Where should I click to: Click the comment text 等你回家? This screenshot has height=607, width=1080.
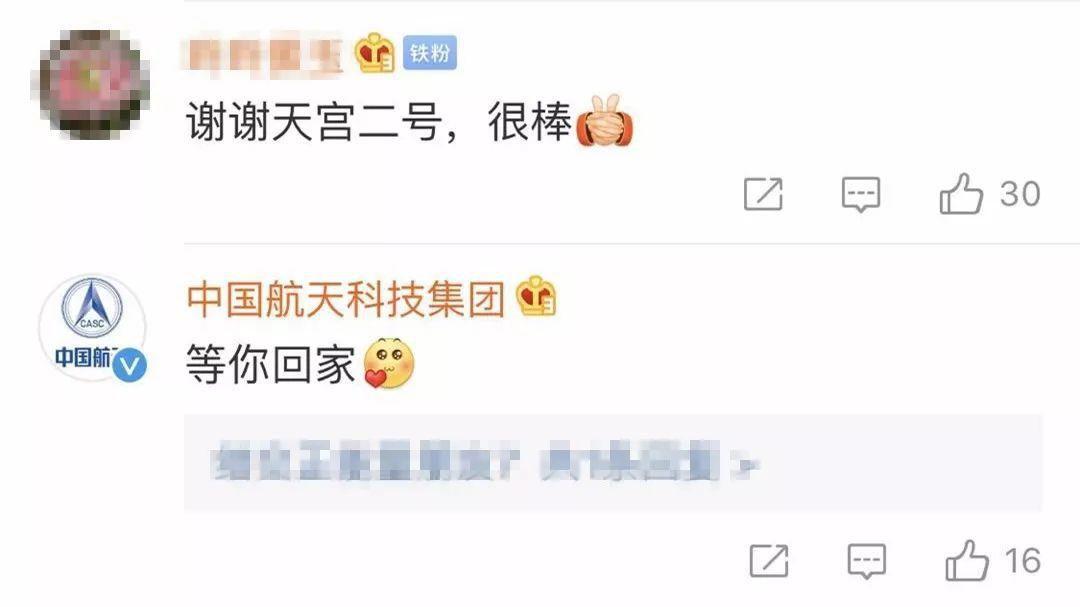(271, 364)
